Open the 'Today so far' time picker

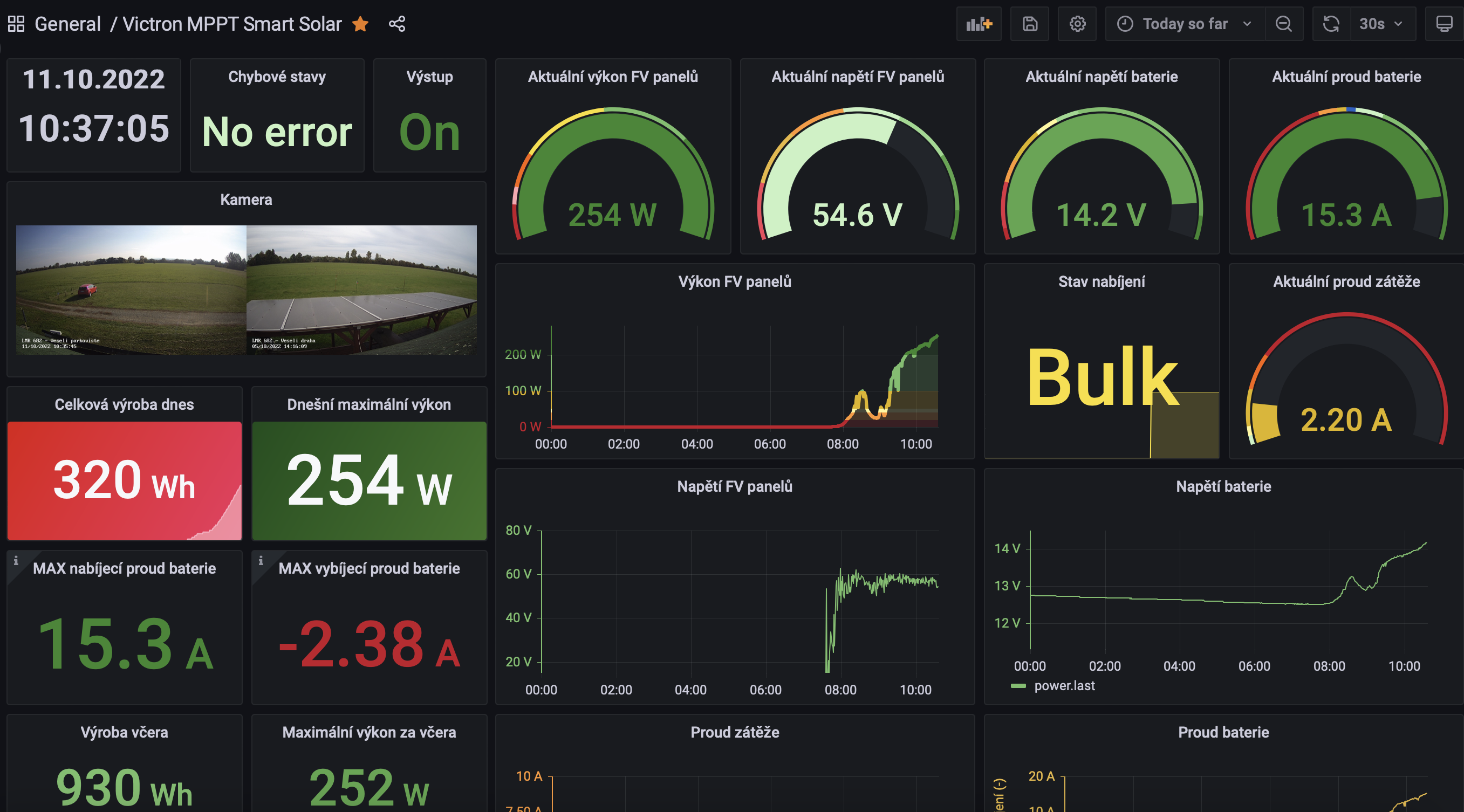[1185, 24]
